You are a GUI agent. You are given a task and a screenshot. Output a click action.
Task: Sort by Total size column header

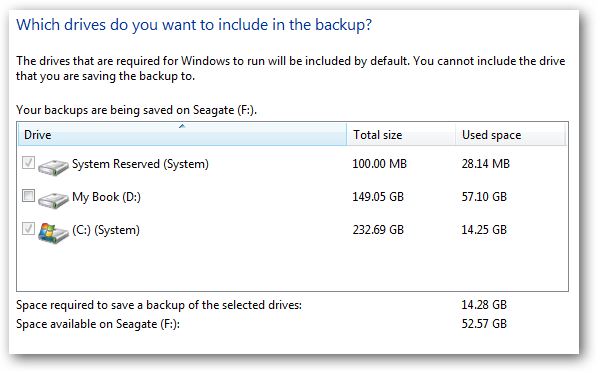click(x=401, y=135)
